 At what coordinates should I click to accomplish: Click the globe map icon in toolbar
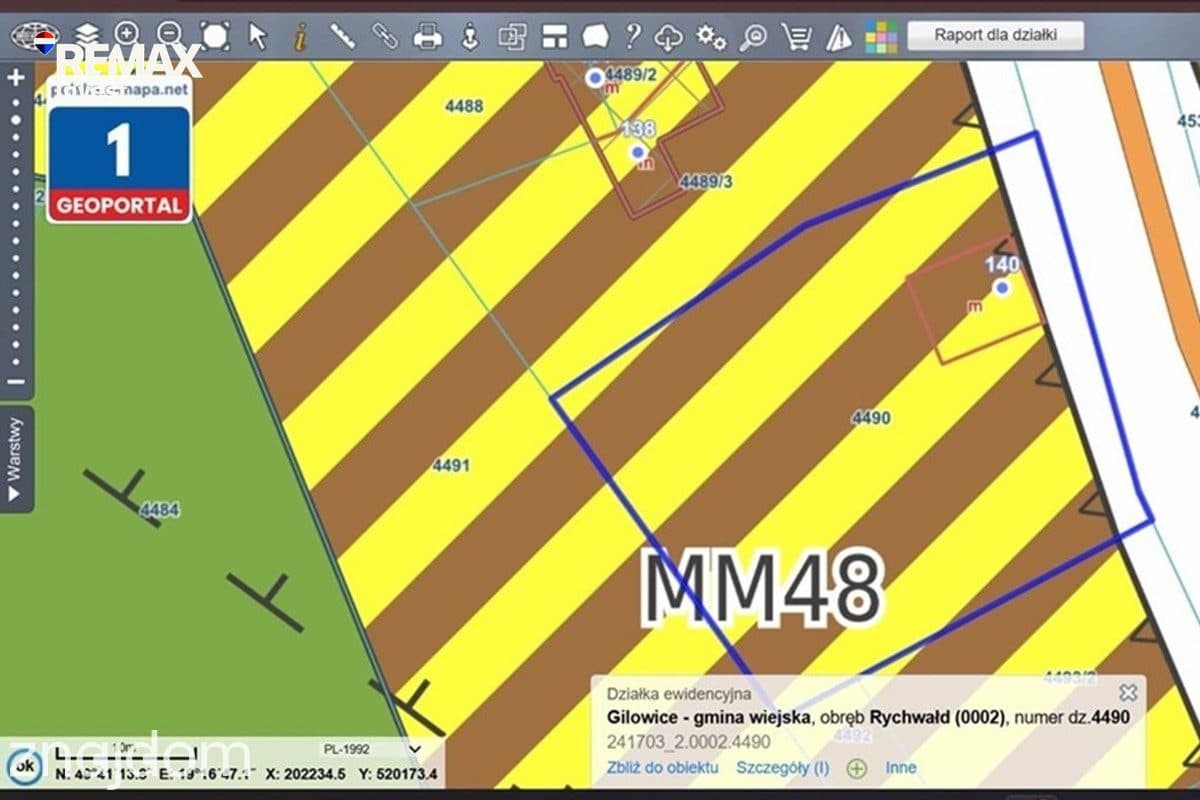click(x=33, y=36)
